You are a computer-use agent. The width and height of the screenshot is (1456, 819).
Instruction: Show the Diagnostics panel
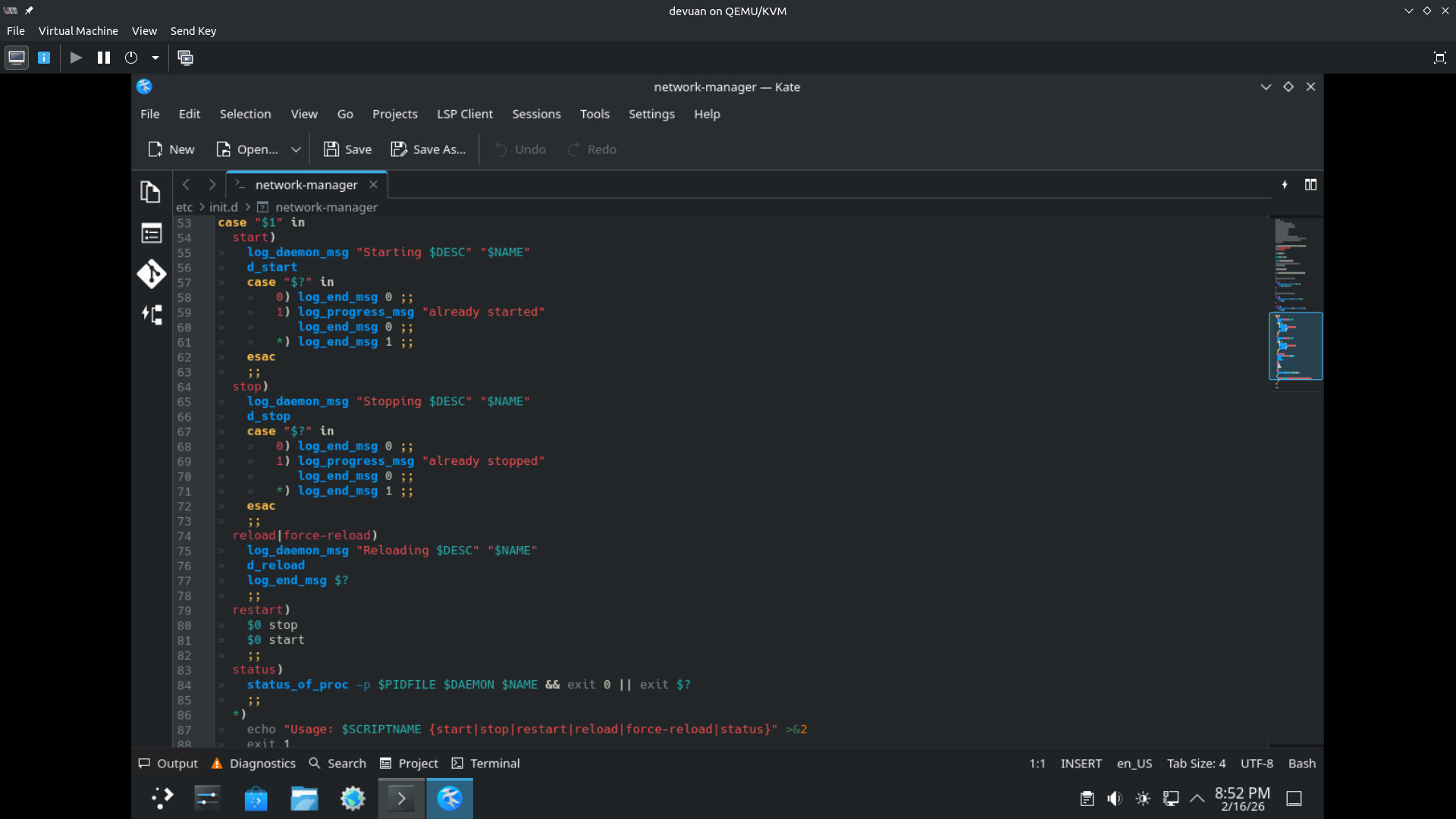point(254,764)
